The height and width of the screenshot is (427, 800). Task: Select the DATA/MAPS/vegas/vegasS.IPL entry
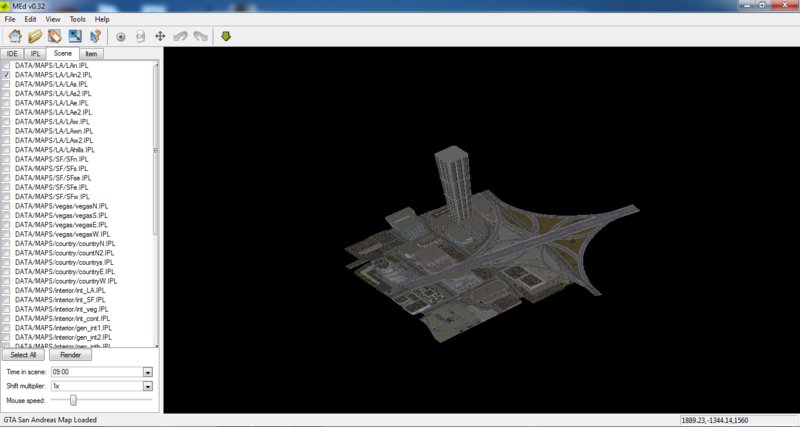61,215
